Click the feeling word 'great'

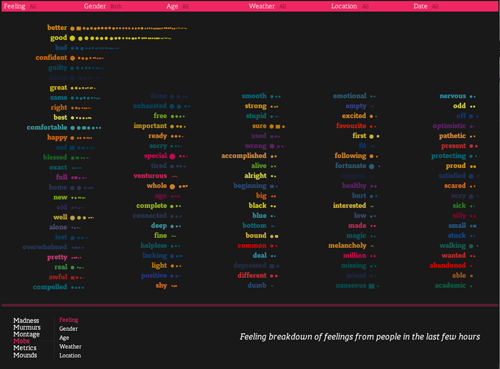58,88
